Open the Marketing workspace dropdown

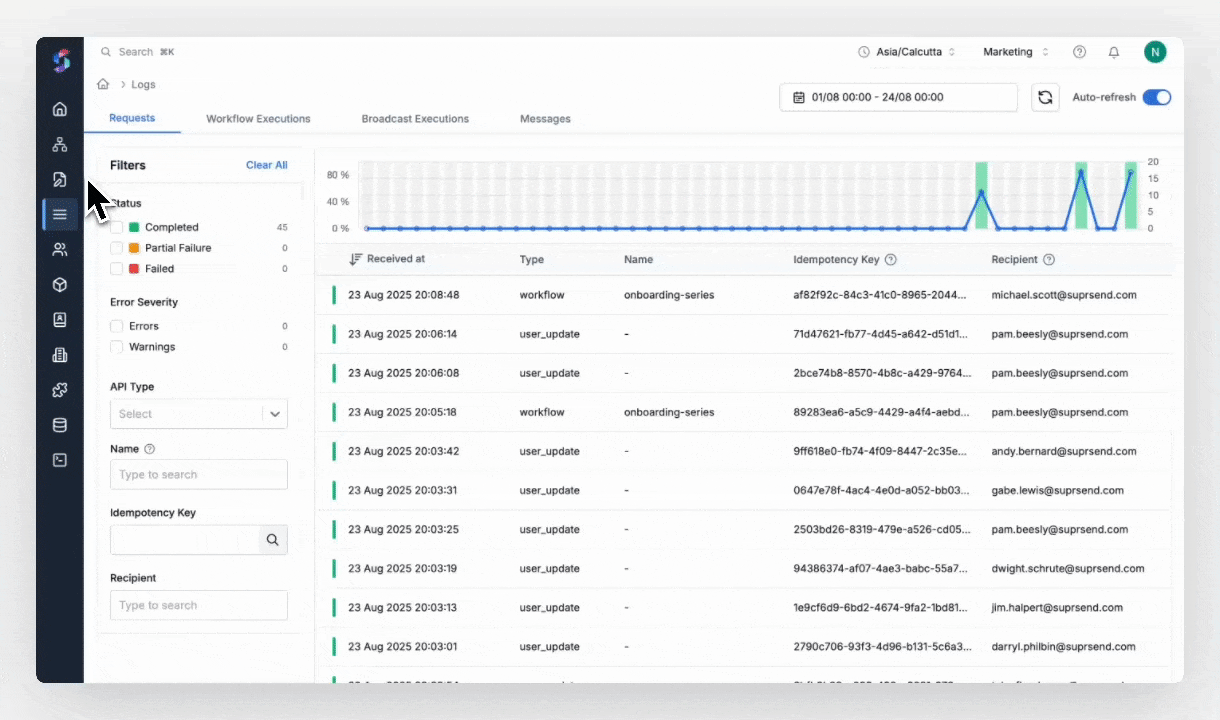(1016, 52)
